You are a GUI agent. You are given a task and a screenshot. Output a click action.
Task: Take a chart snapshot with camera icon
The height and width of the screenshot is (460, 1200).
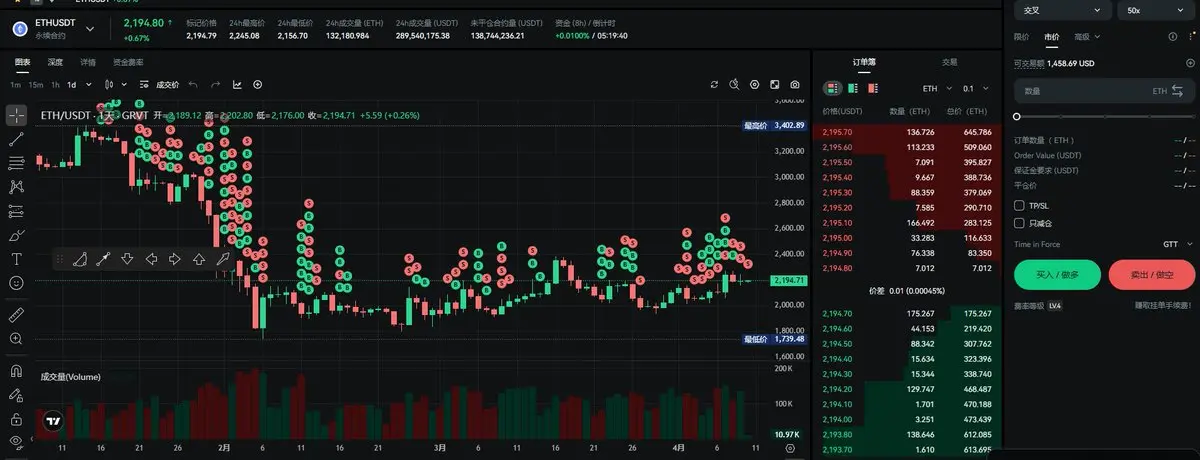tap(795, 85)
